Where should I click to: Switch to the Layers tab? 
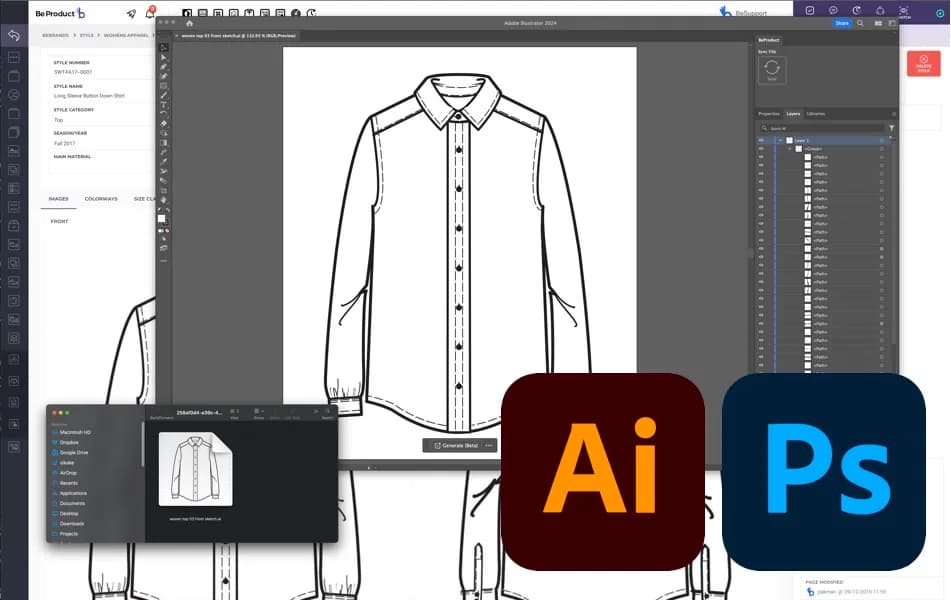click(x=793, y=114)
